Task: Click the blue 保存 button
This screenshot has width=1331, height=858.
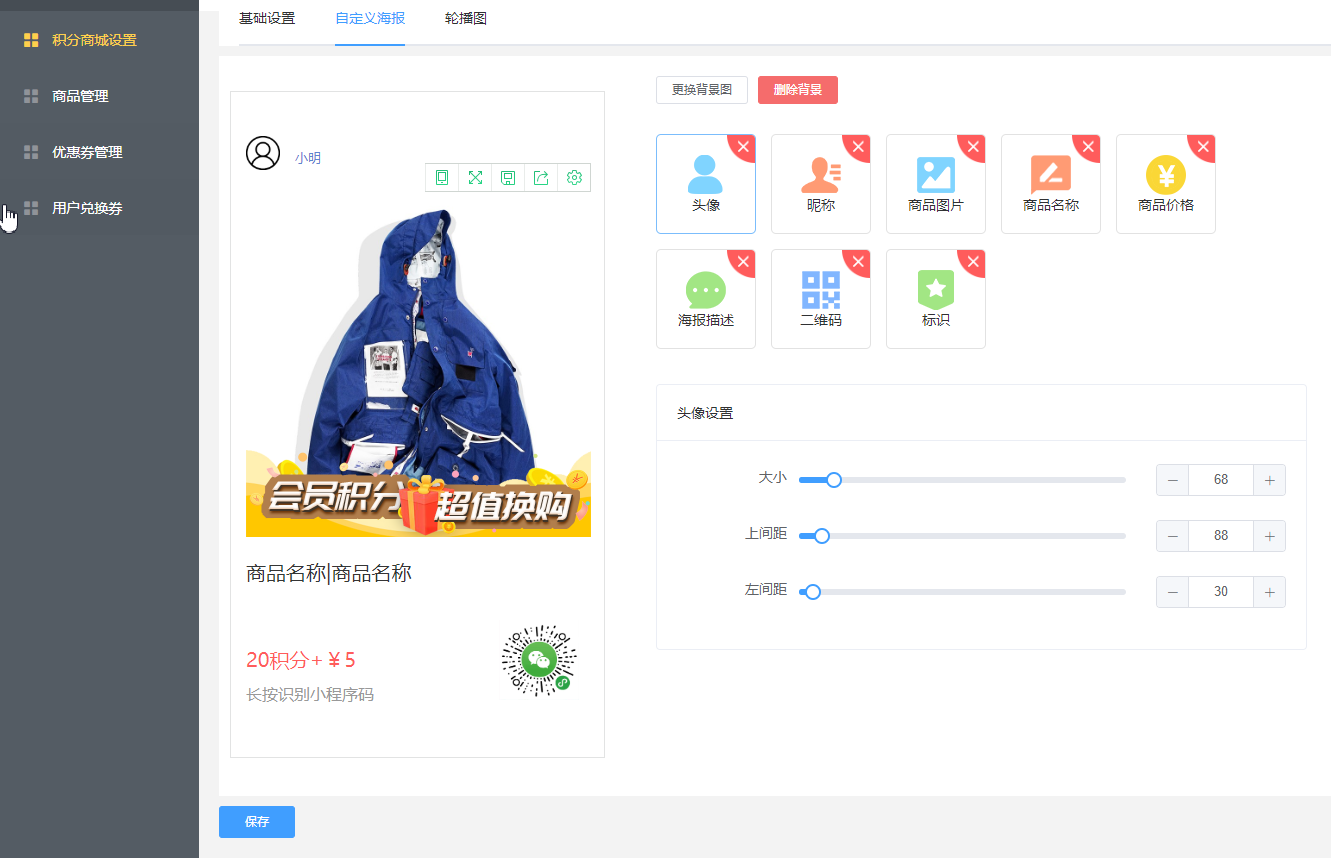Action: click(257, 822)
